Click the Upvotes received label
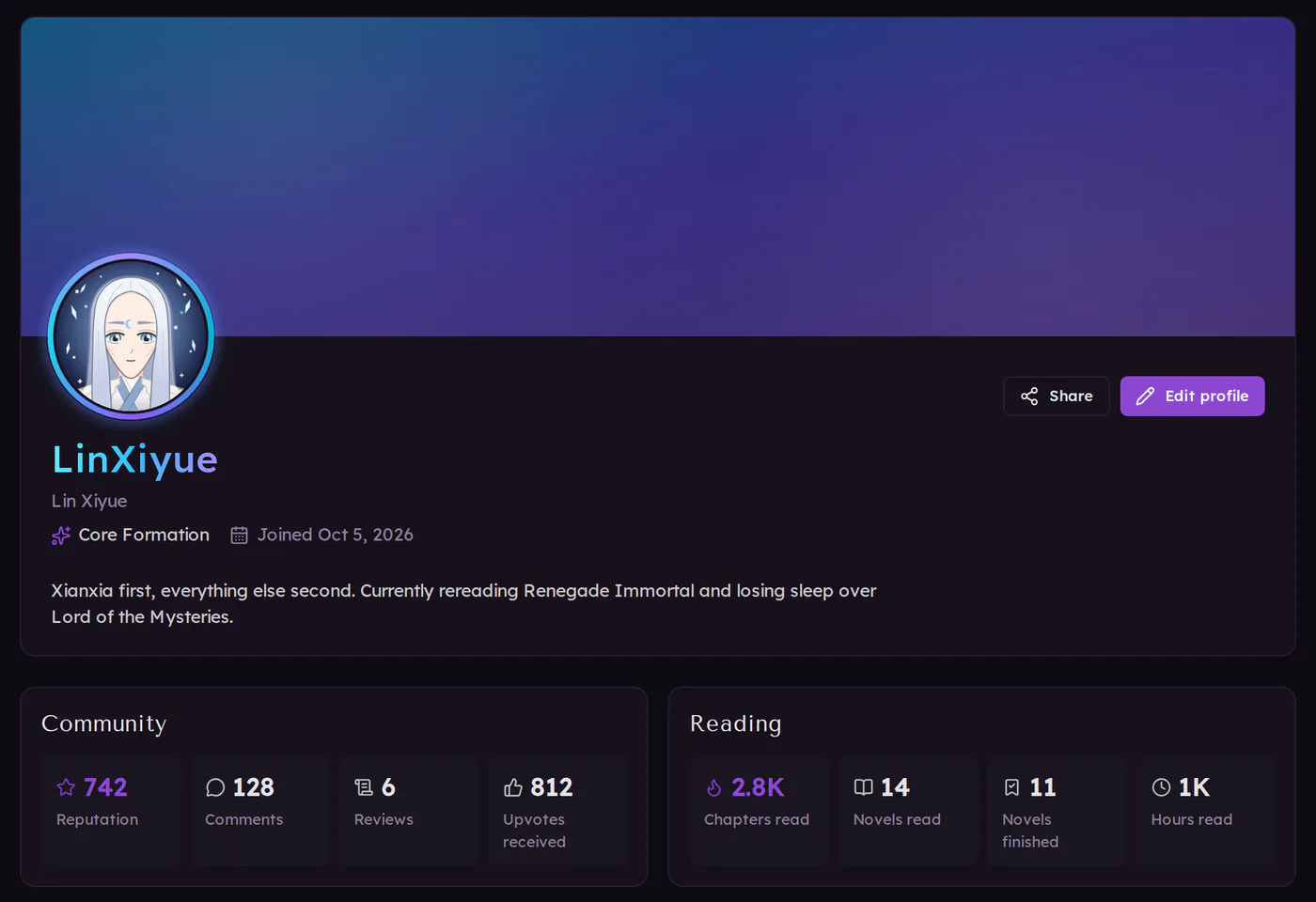The height and width of the screenshot is (902, 1316). tap(534, 831)
